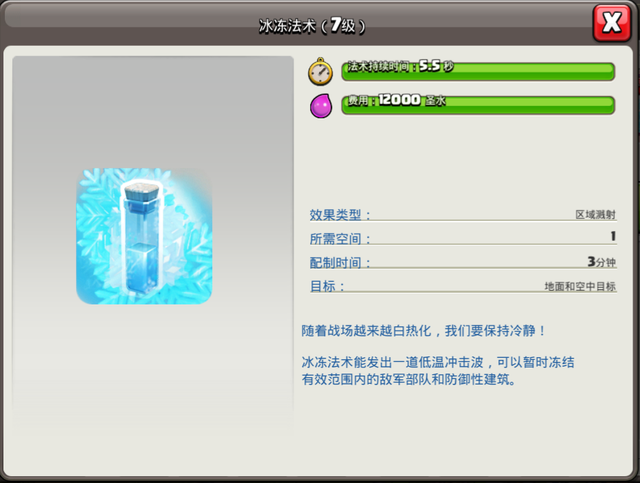Click the 目标 label
640x483 pixels.
[328, 286]
